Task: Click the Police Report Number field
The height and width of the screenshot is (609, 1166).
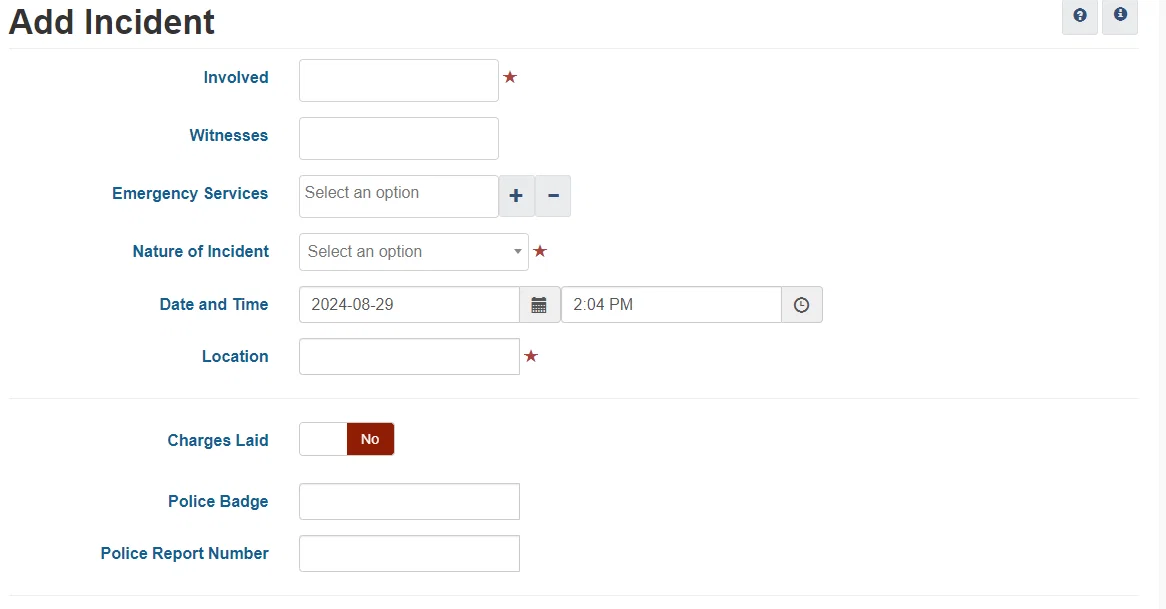Action: click(408, 554)
